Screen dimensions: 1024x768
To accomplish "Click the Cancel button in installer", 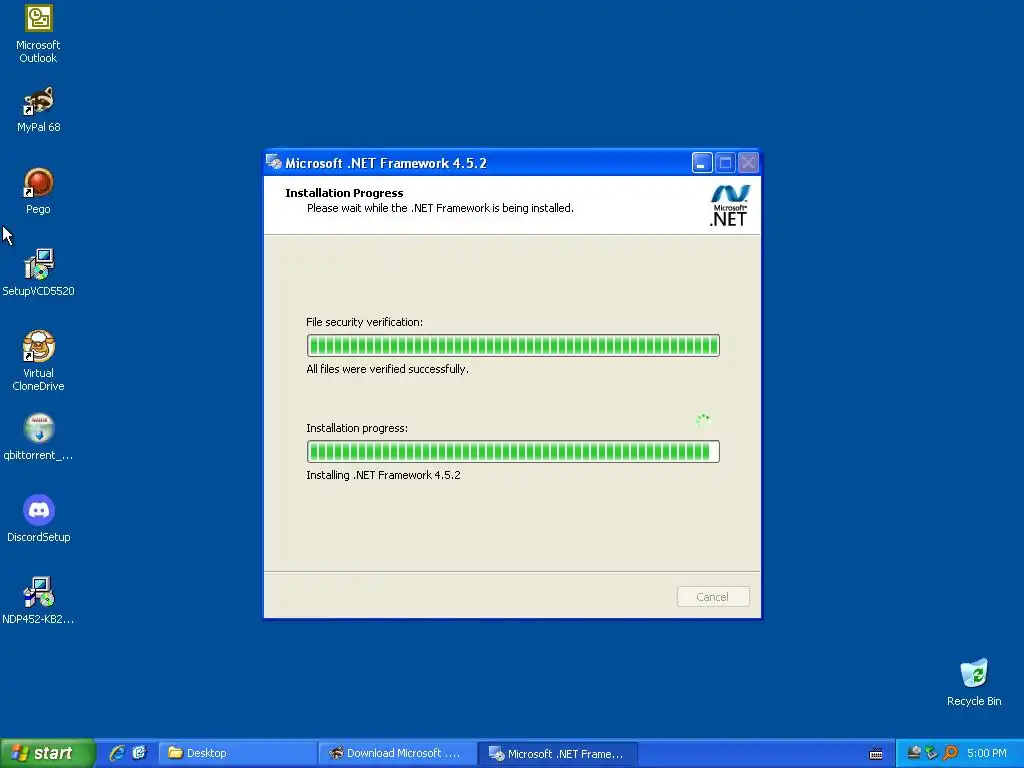I will [712, 597].
